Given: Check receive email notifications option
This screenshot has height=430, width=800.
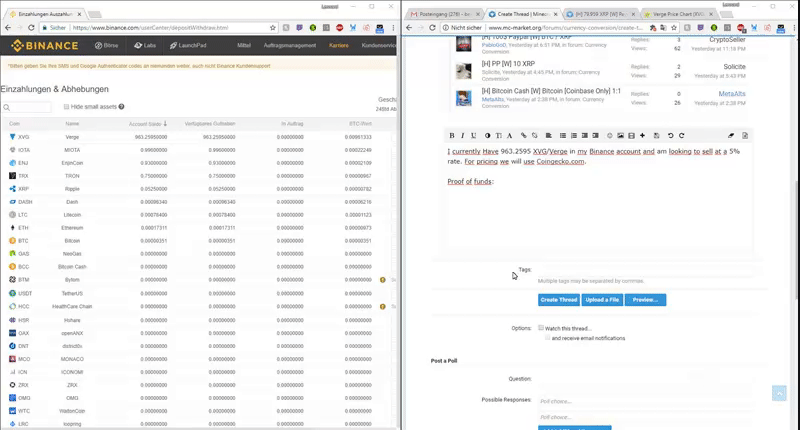Looking at the screenshot, I should tap(547, 338).
